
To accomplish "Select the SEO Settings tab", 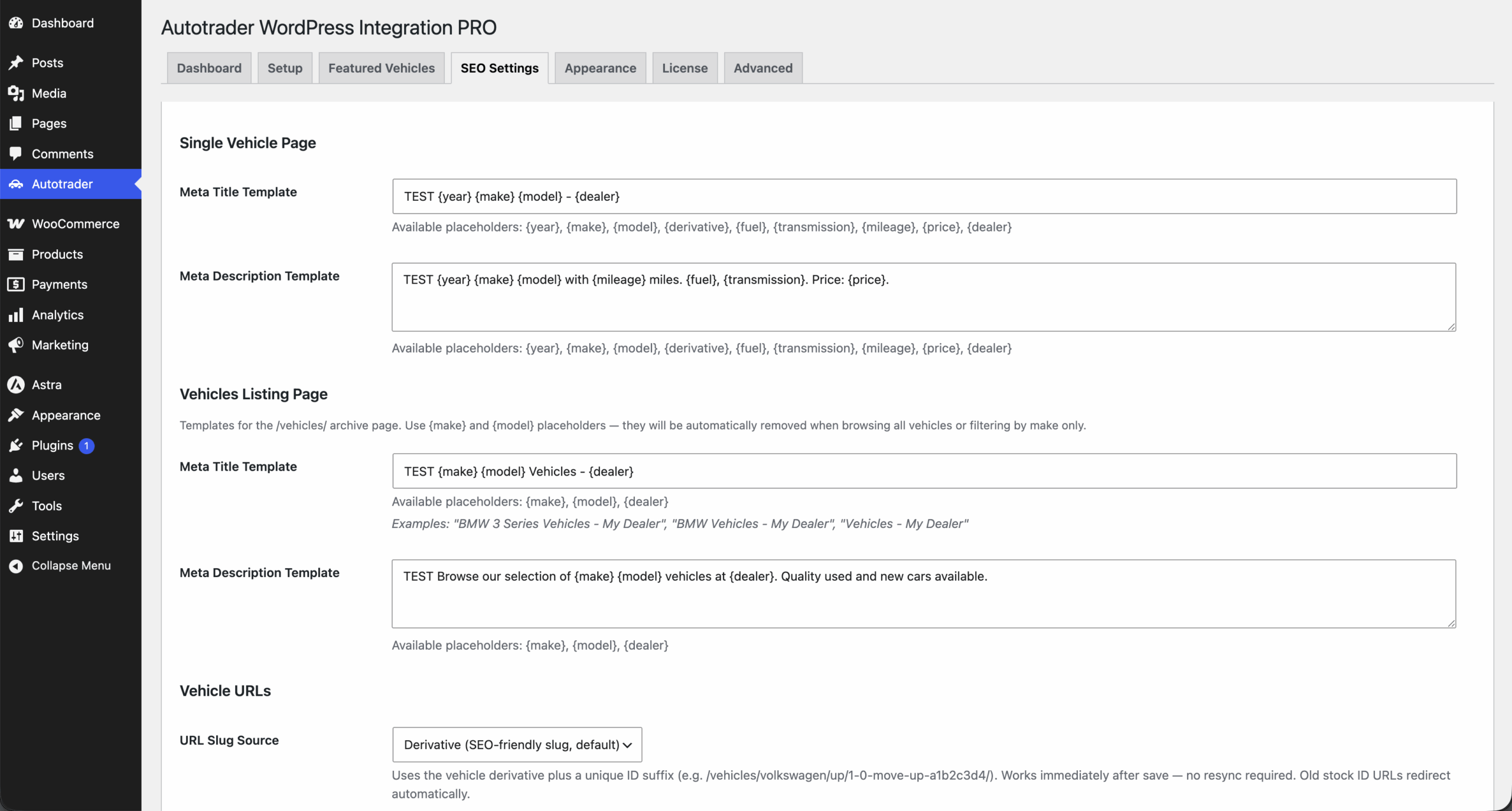I will click(500, 68).
